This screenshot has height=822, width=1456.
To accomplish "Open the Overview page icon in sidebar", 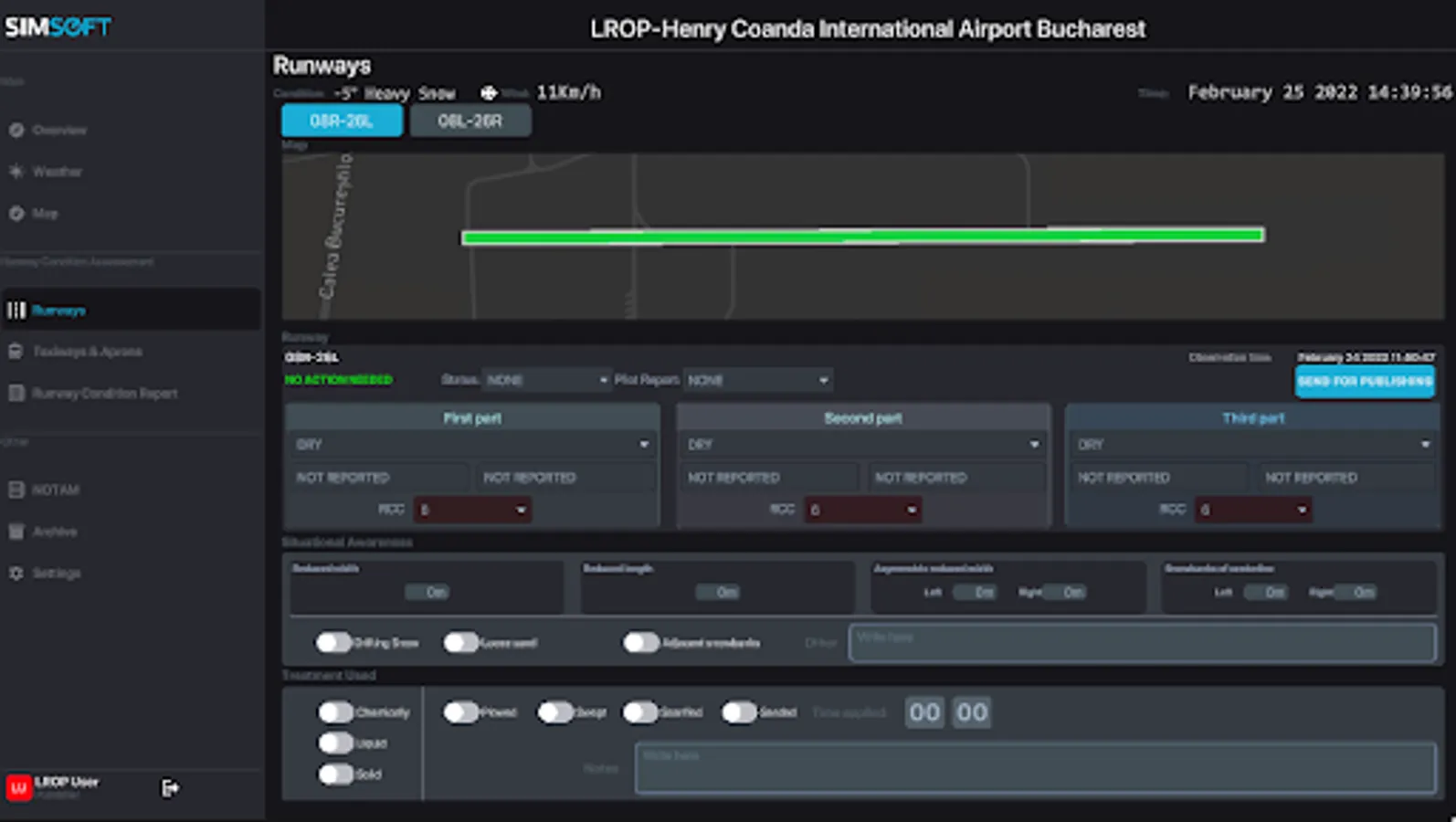I will coord(16,130).
